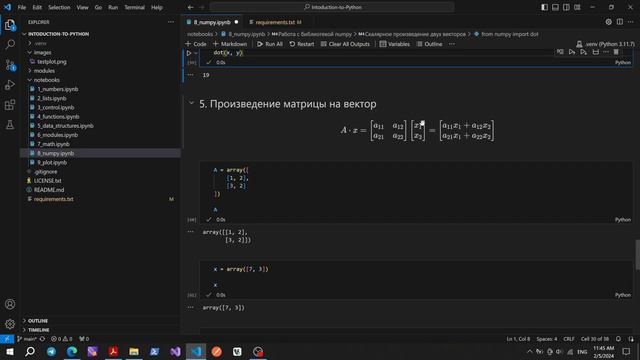The width and height of the screenshot is (640, 360).
Task: Add a new Code cell
Action: coord(196,44)
